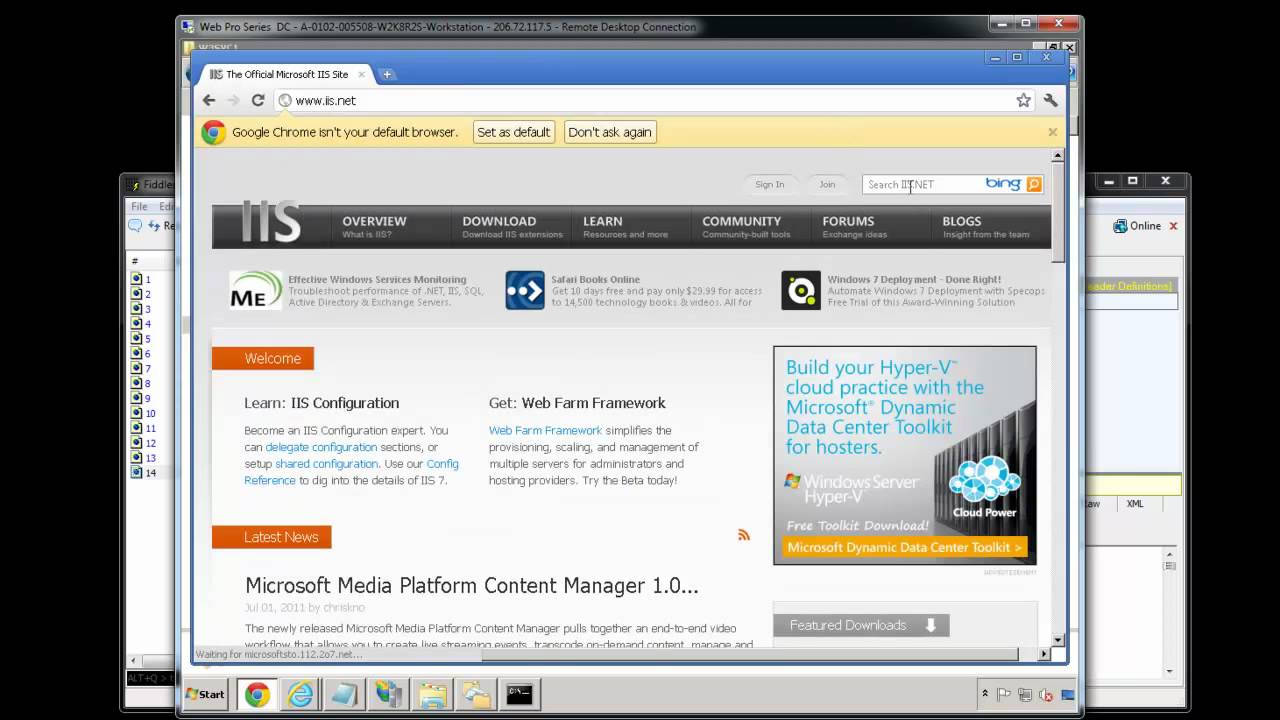Screen dimensions: 1280x720
Task: Click Set as default button
Action: 513,132
